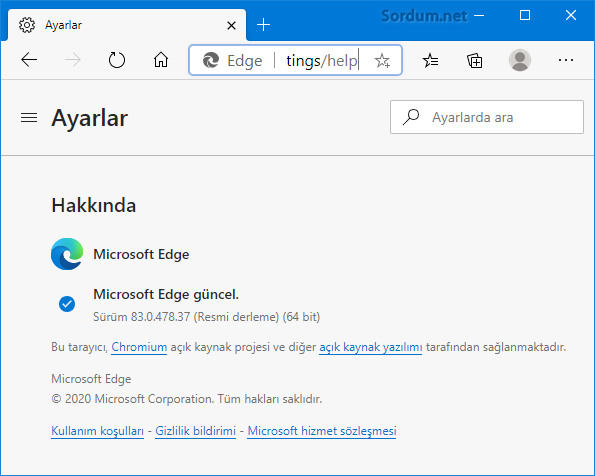Open the Kullanım koşulları link
The width and height of the screenshot is (595, 476).
point(98,431)
